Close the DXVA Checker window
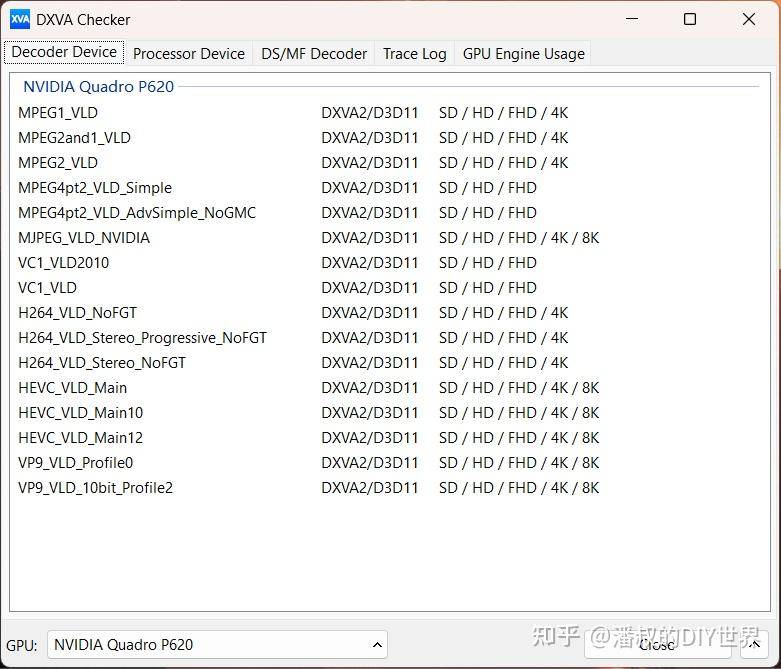781x669 pixels. point(749,19)
